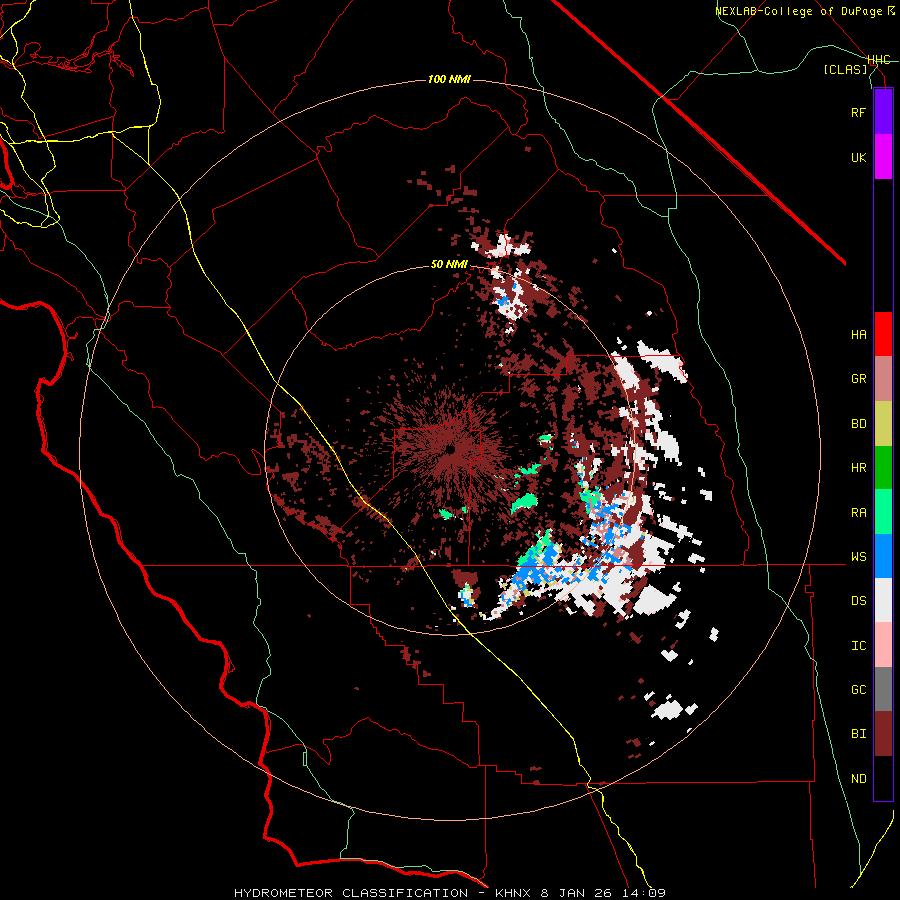
Task: Click the IC light pink legend swatch
Action: tap(883, 645)
